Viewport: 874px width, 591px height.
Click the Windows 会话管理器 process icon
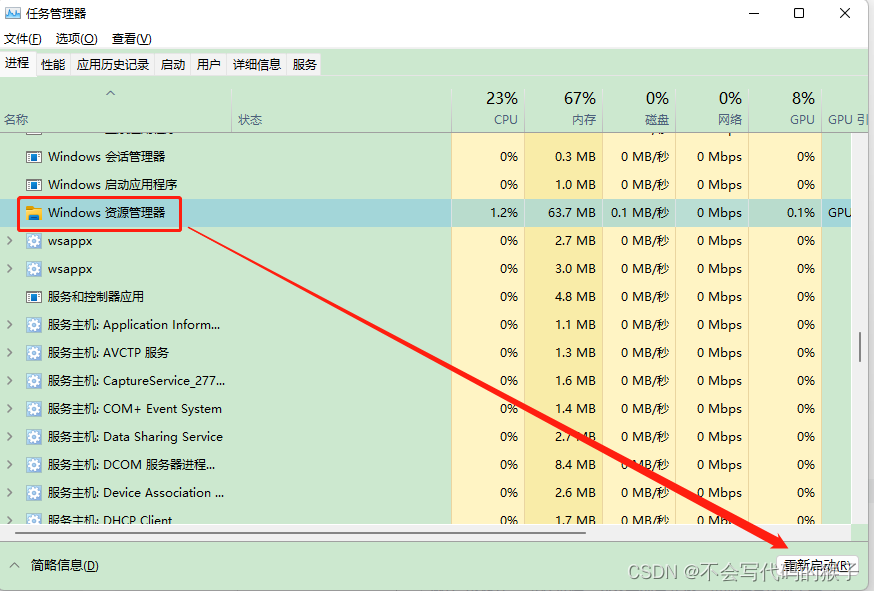point(35,156)
